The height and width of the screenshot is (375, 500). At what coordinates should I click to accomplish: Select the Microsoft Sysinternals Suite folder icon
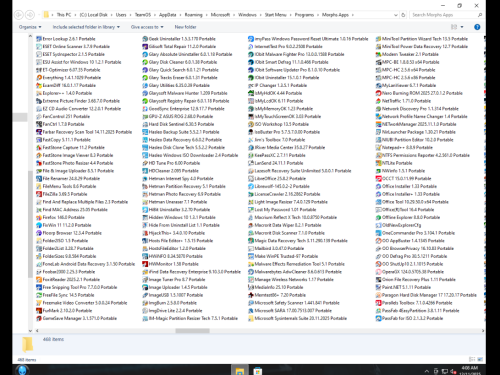pos(251,318)
